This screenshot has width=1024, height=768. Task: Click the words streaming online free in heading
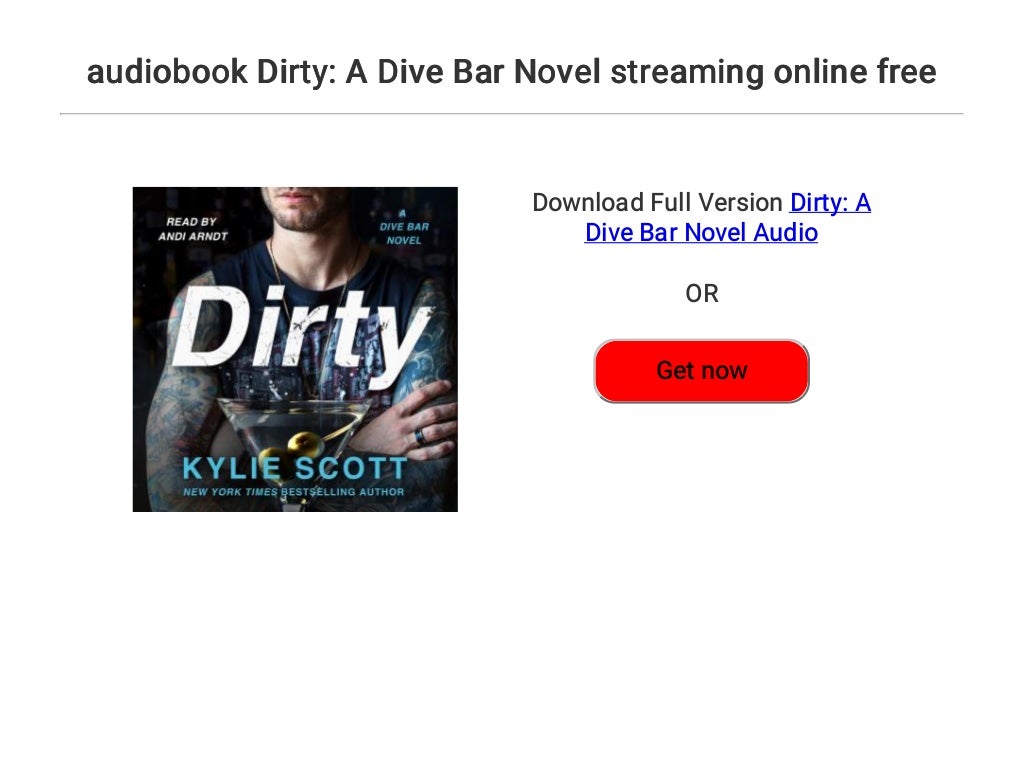[773, 72]
